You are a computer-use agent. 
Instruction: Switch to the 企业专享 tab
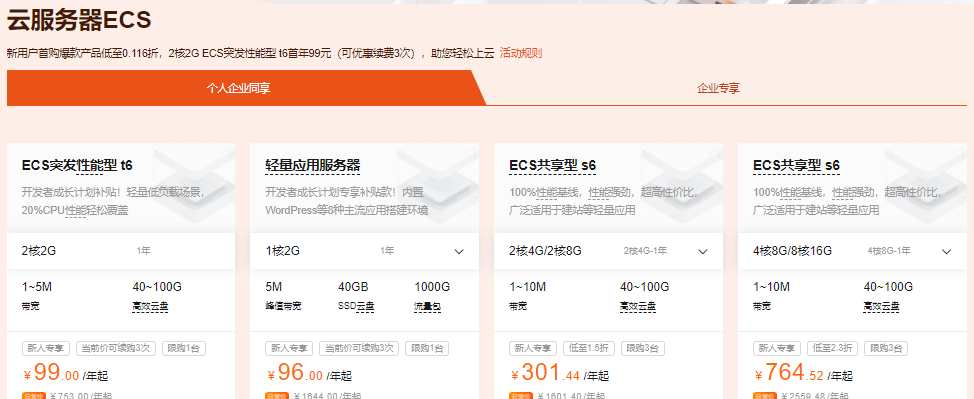[718, 88]
